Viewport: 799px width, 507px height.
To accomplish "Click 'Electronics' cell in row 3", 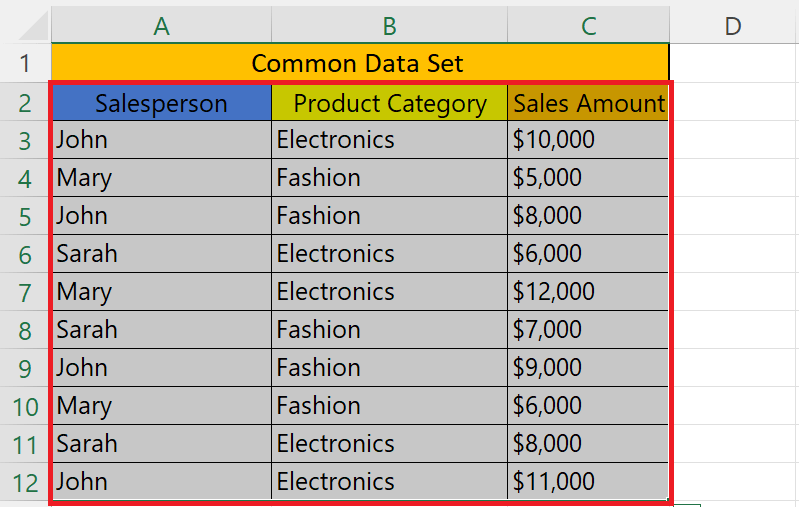I will pyautogui.click(x=389, y=140).
